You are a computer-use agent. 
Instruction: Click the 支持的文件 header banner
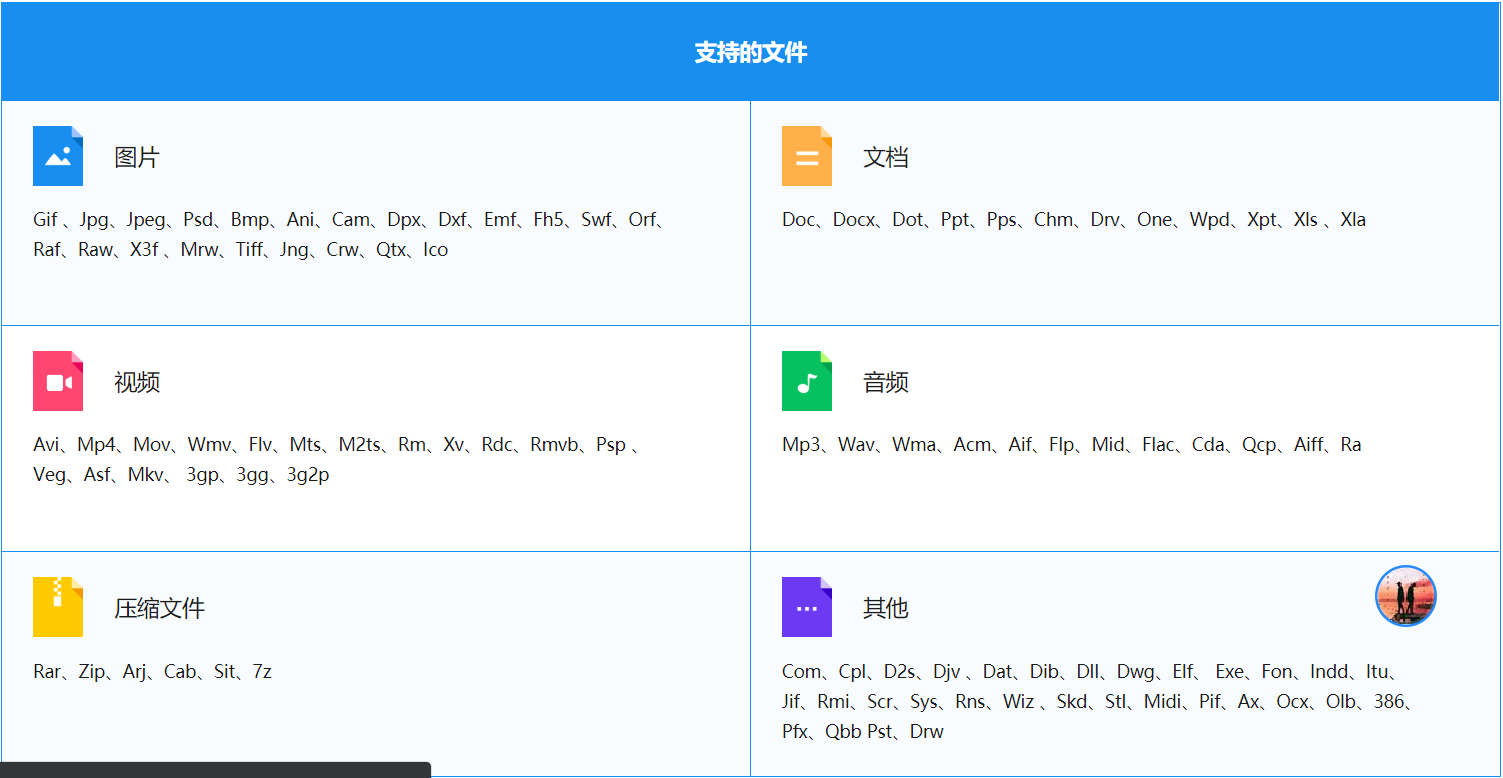[751, 51]
